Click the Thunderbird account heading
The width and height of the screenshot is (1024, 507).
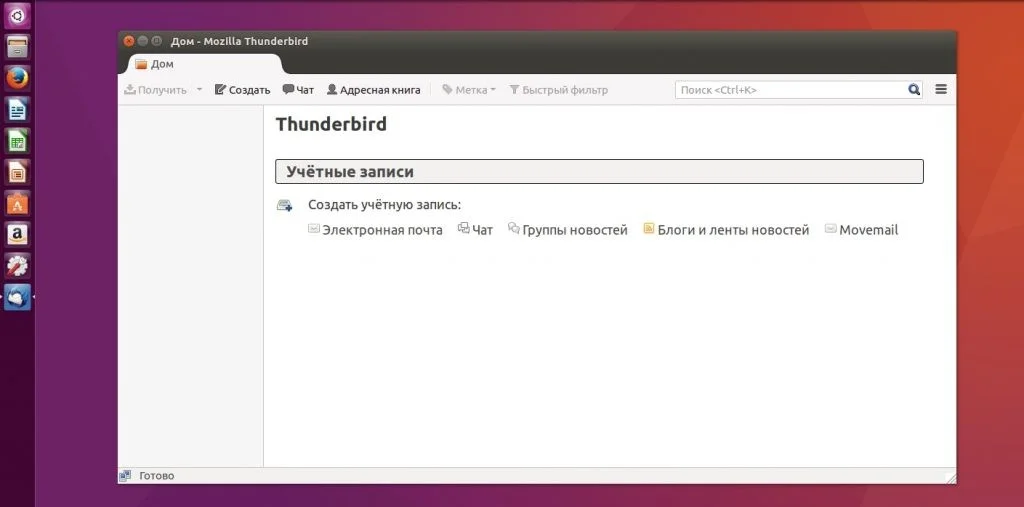[331, 124]
